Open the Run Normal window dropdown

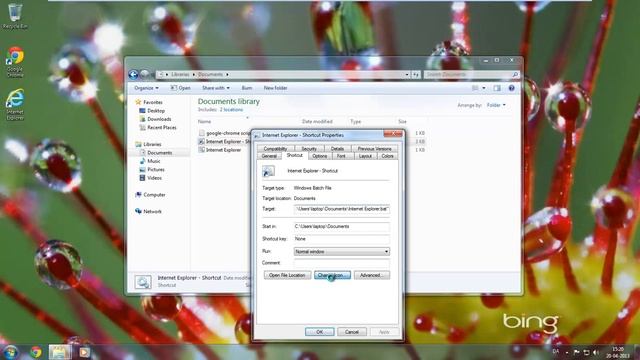341,251
